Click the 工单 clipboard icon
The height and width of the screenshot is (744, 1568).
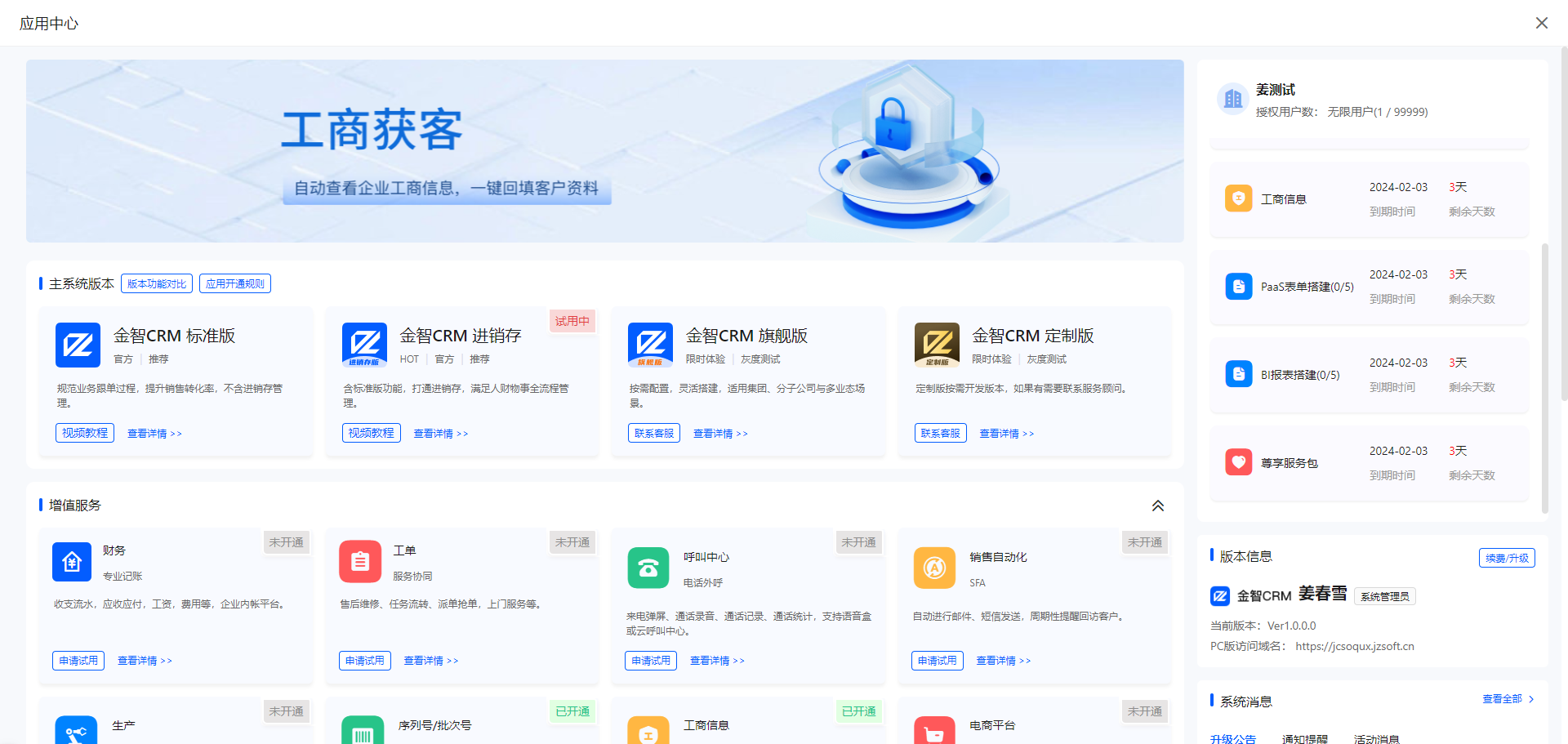pos(360,562)
